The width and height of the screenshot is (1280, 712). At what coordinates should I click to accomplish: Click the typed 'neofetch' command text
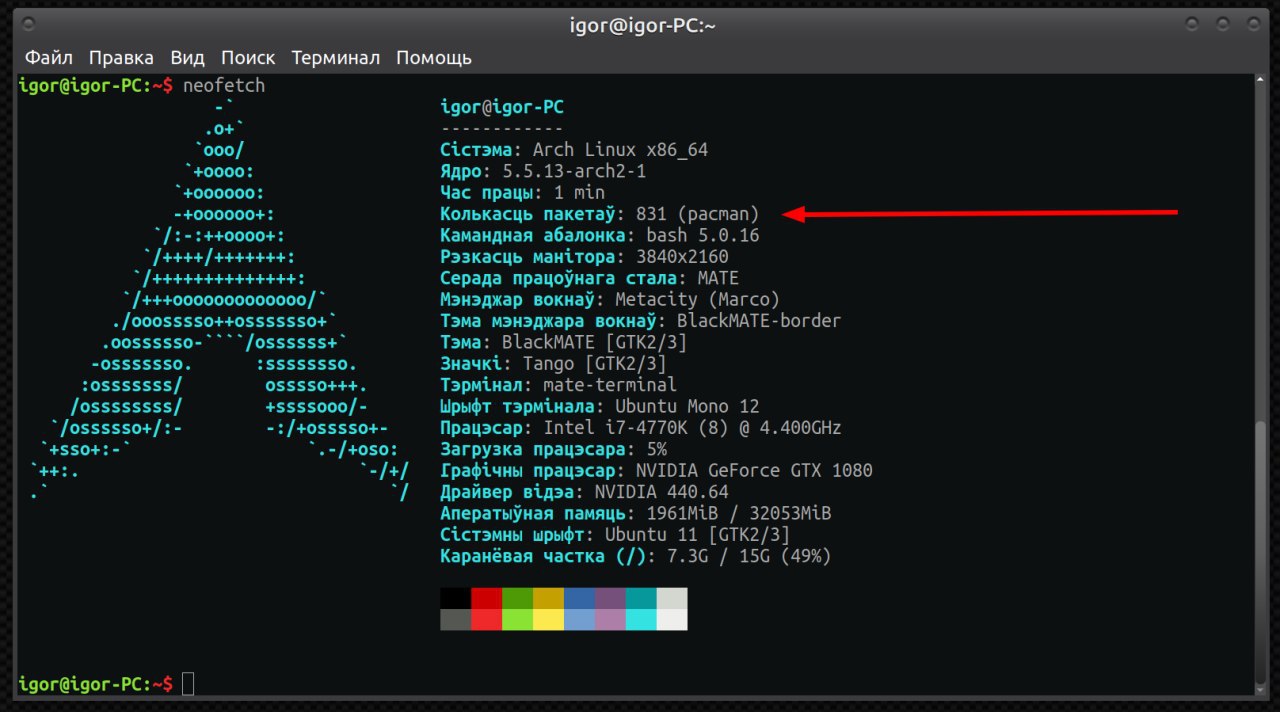coord(224,86)
